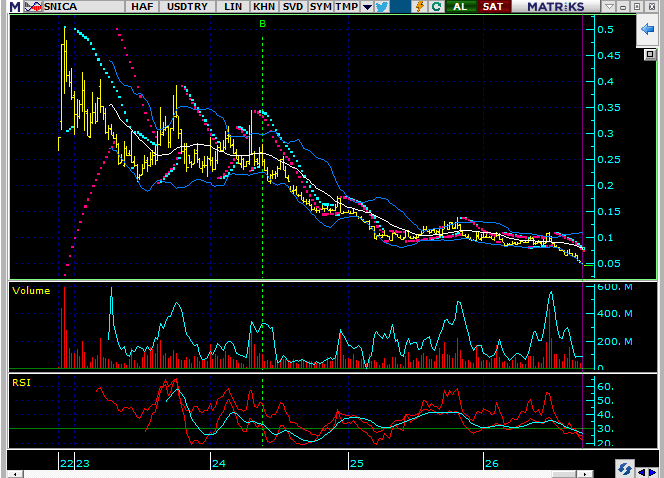Click the 60. RSI axis label
This screenshot has width=664, height=478.
point(605,387)
